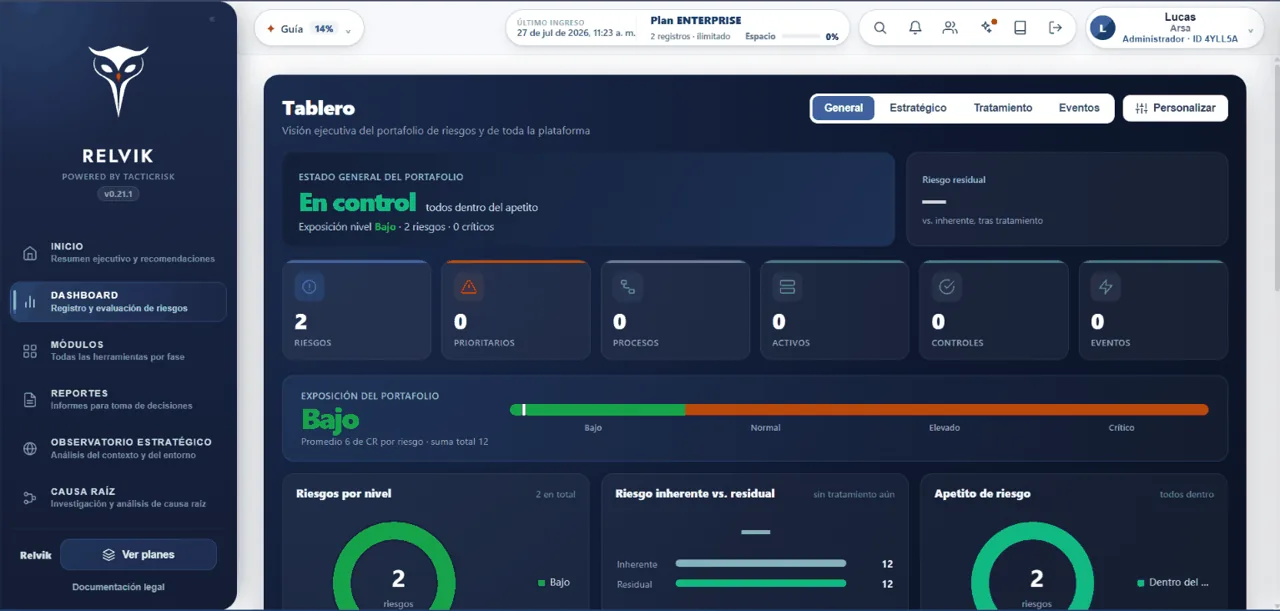Viewport: 1280px width, 611px height.
Task: Switch to the General tab
Action: click(x=843, y=108)
